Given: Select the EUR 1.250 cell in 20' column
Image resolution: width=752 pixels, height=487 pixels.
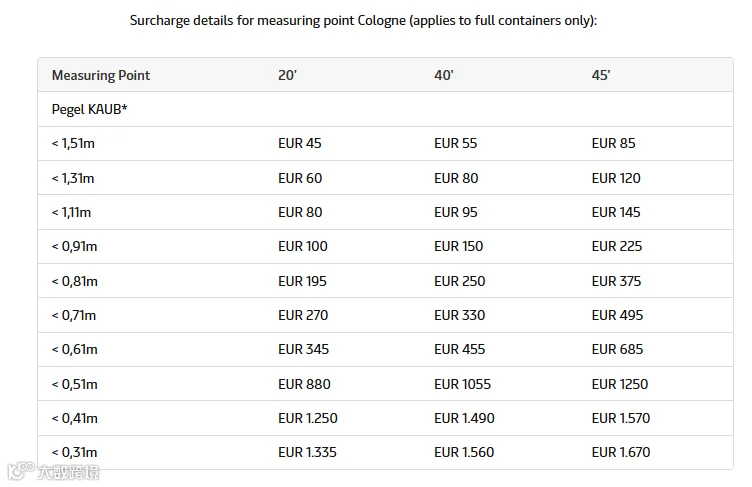Looking at the screenshot, I should pyautogui.click(x=308, y=418).
